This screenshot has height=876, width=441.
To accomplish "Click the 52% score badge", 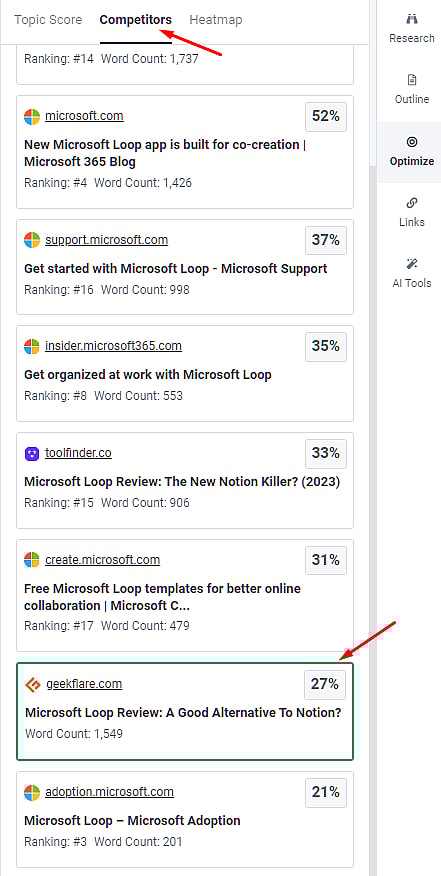I will [x=326, y=116].
